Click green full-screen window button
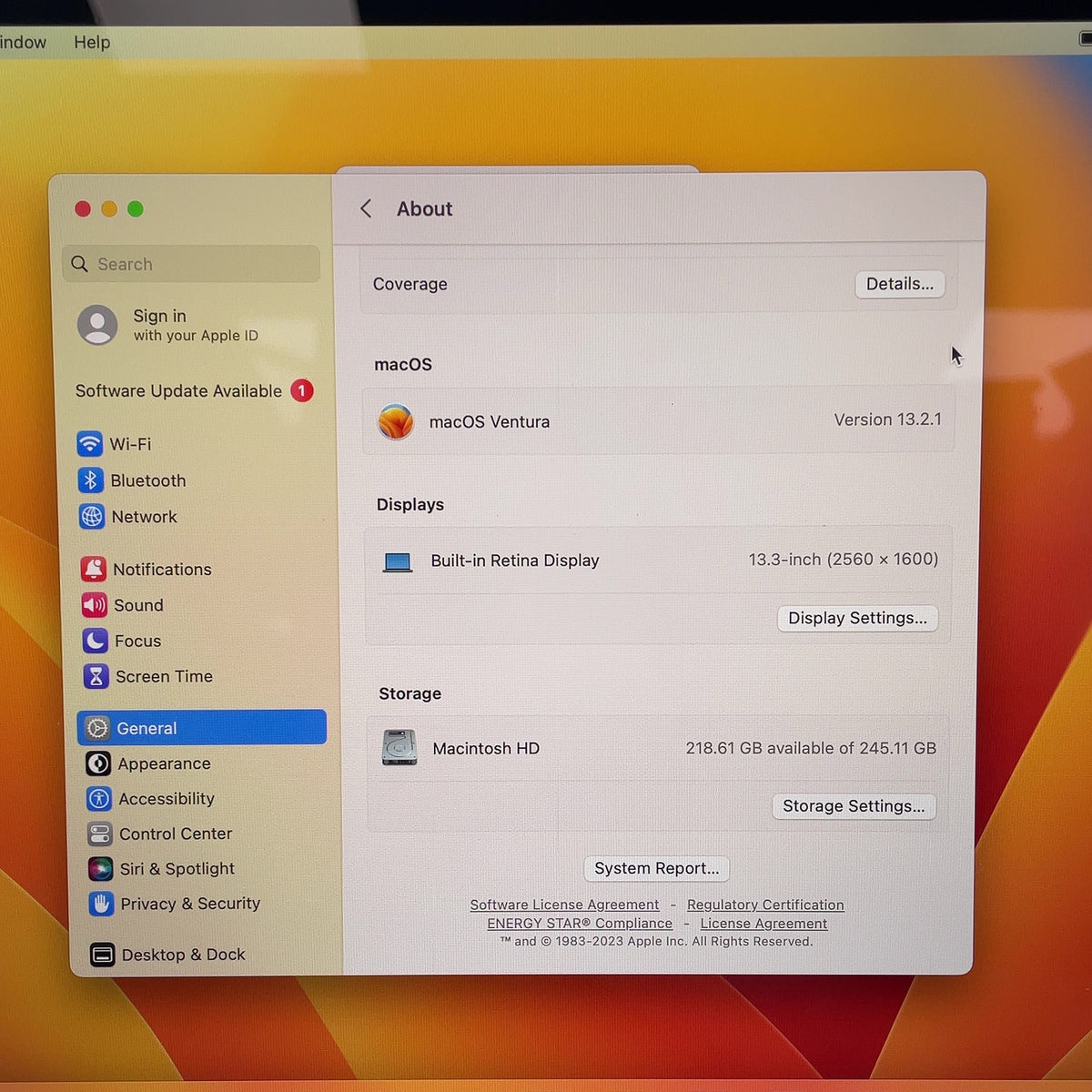Image resolution: width=1092 pixels, height=1092 pixels. tap(136, 209)
